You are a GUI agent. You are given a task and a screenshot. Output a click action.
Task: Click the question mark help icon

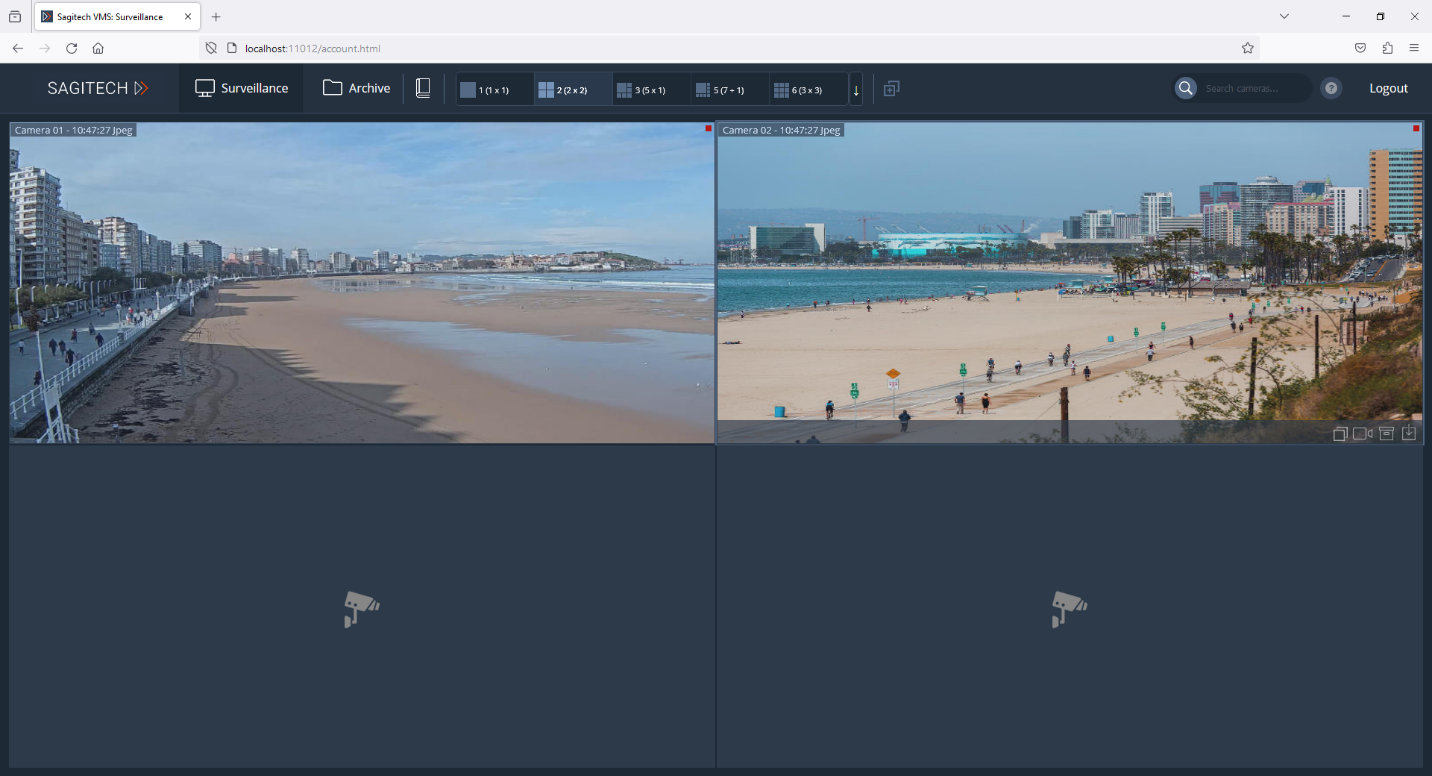(1331, 88)
